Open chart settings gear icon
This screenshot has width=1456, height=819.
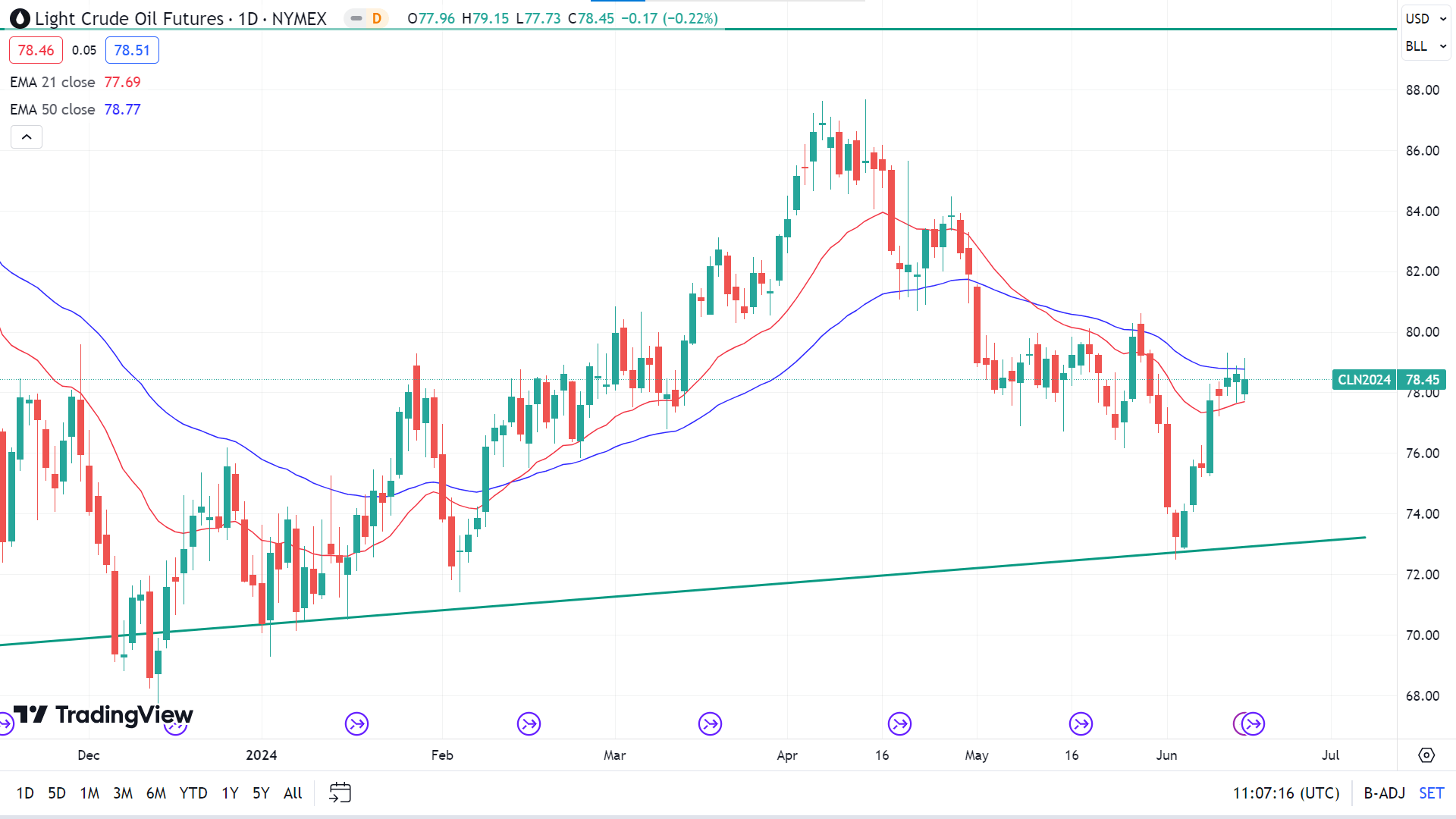pos(1426,755)
